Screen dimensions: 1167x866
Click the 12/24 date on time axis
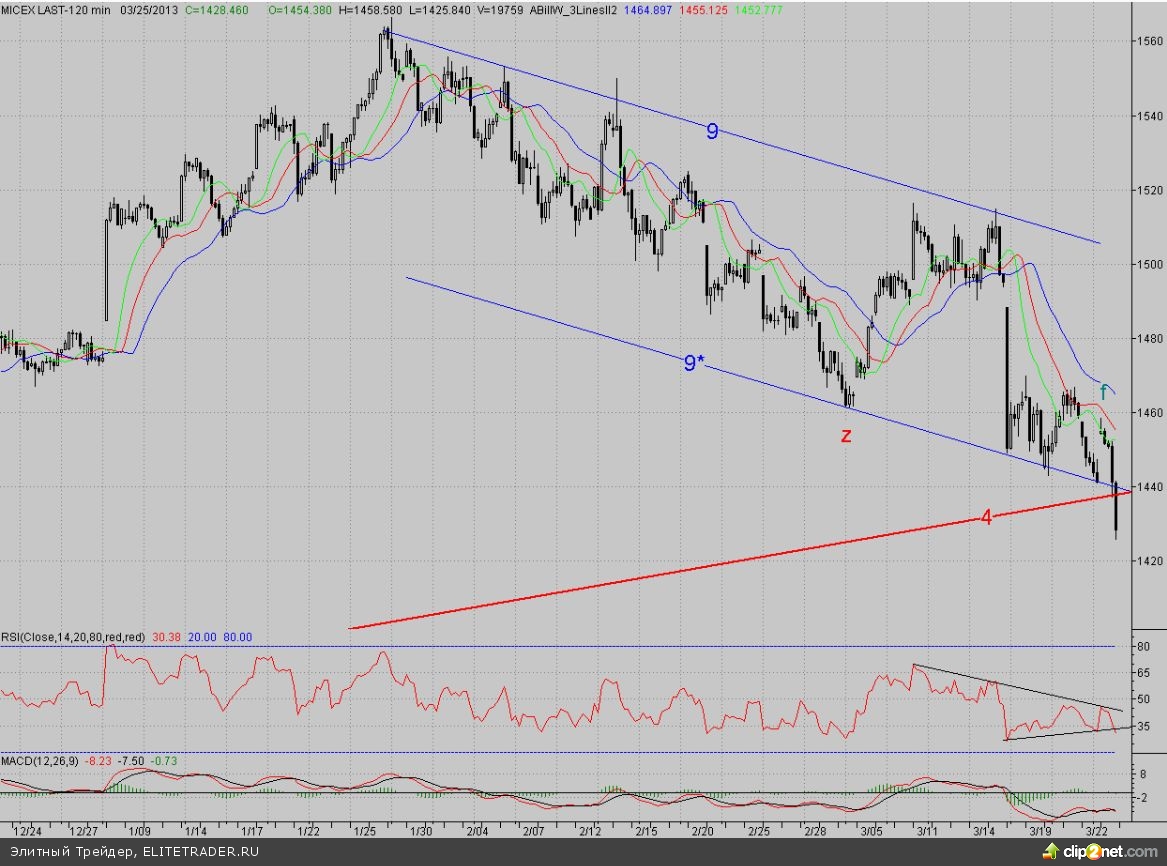[27, 831]
